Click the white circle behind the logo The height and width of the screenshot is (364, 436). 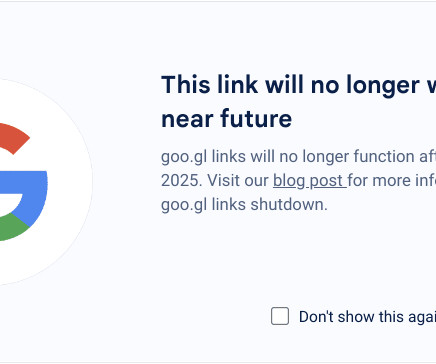pos(46,182)
